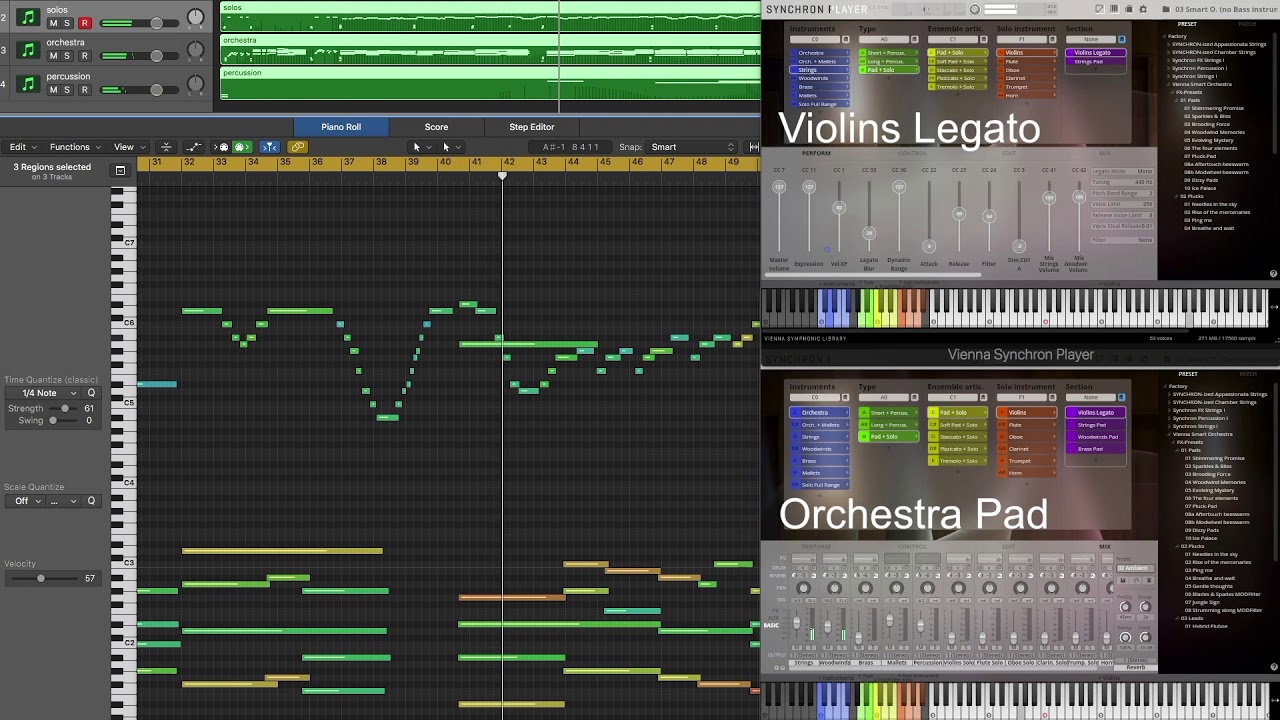Show the automation curve icon in Piano Roll
The width and height of the screenshot is (1280, 720).
194,147
